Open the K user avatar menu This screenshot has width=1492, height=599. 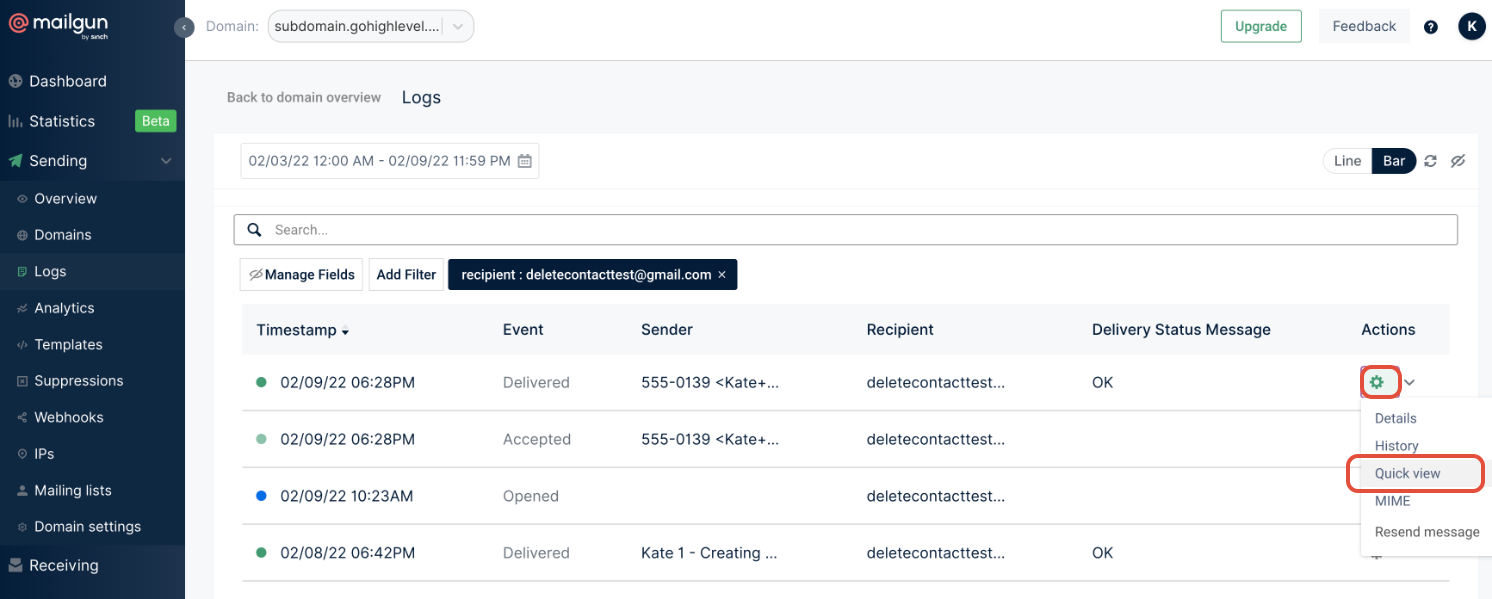point(1471,27)
